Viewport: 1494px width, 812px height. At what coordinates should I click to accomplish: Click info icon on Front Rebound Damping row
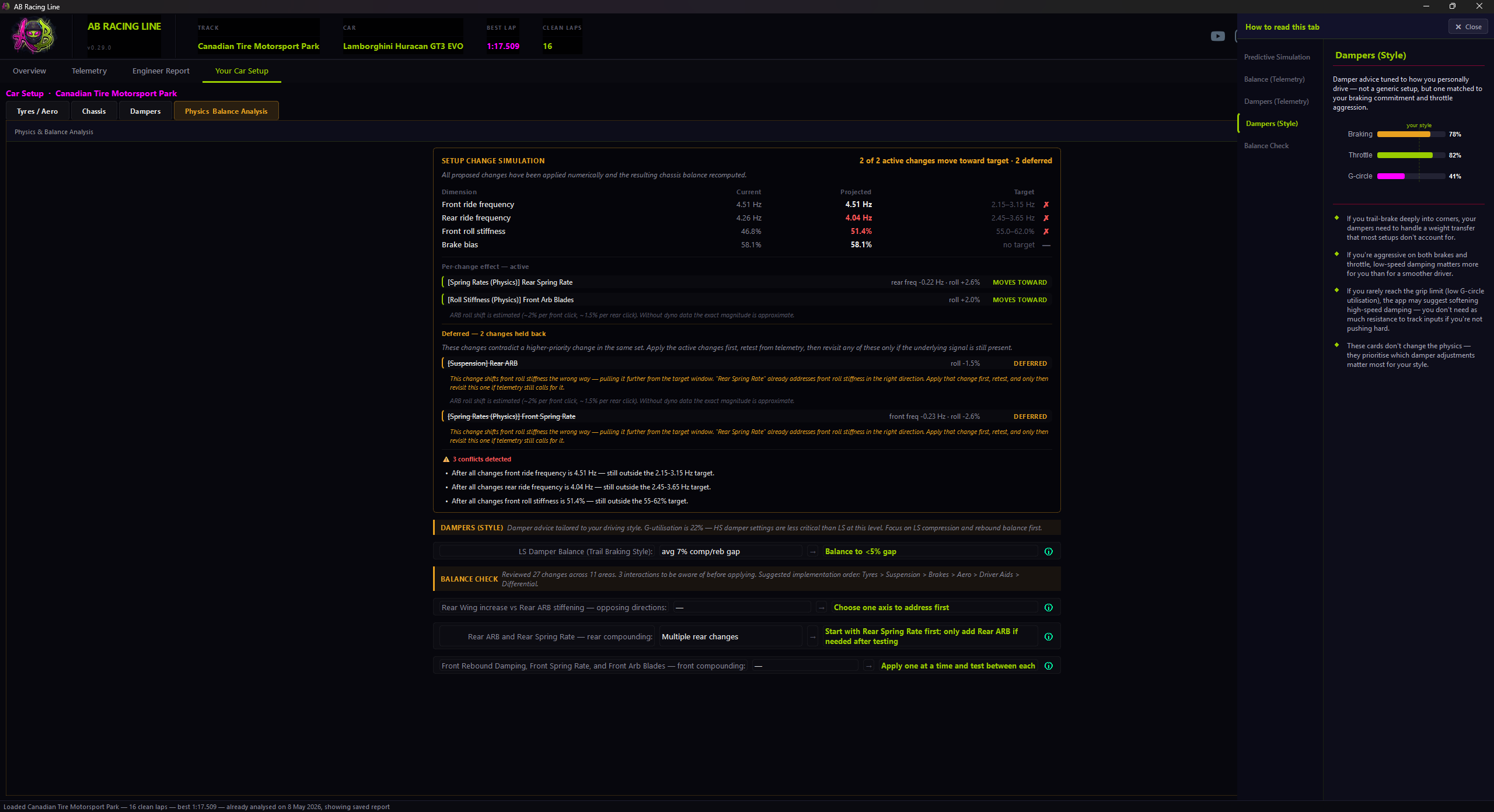pyautogui.click(x=1048, y=666)
